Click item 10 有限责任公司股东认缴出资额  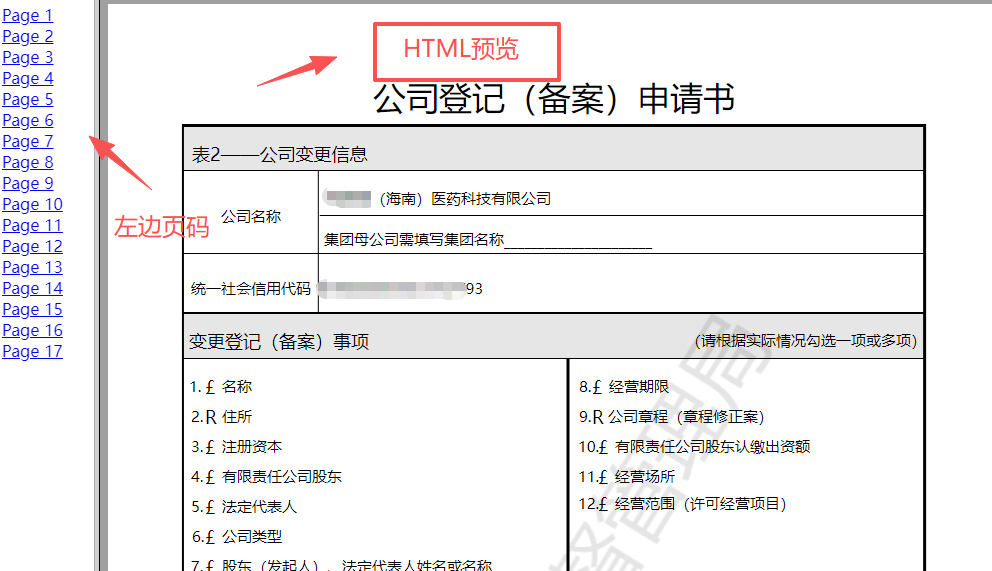[694, 446]
